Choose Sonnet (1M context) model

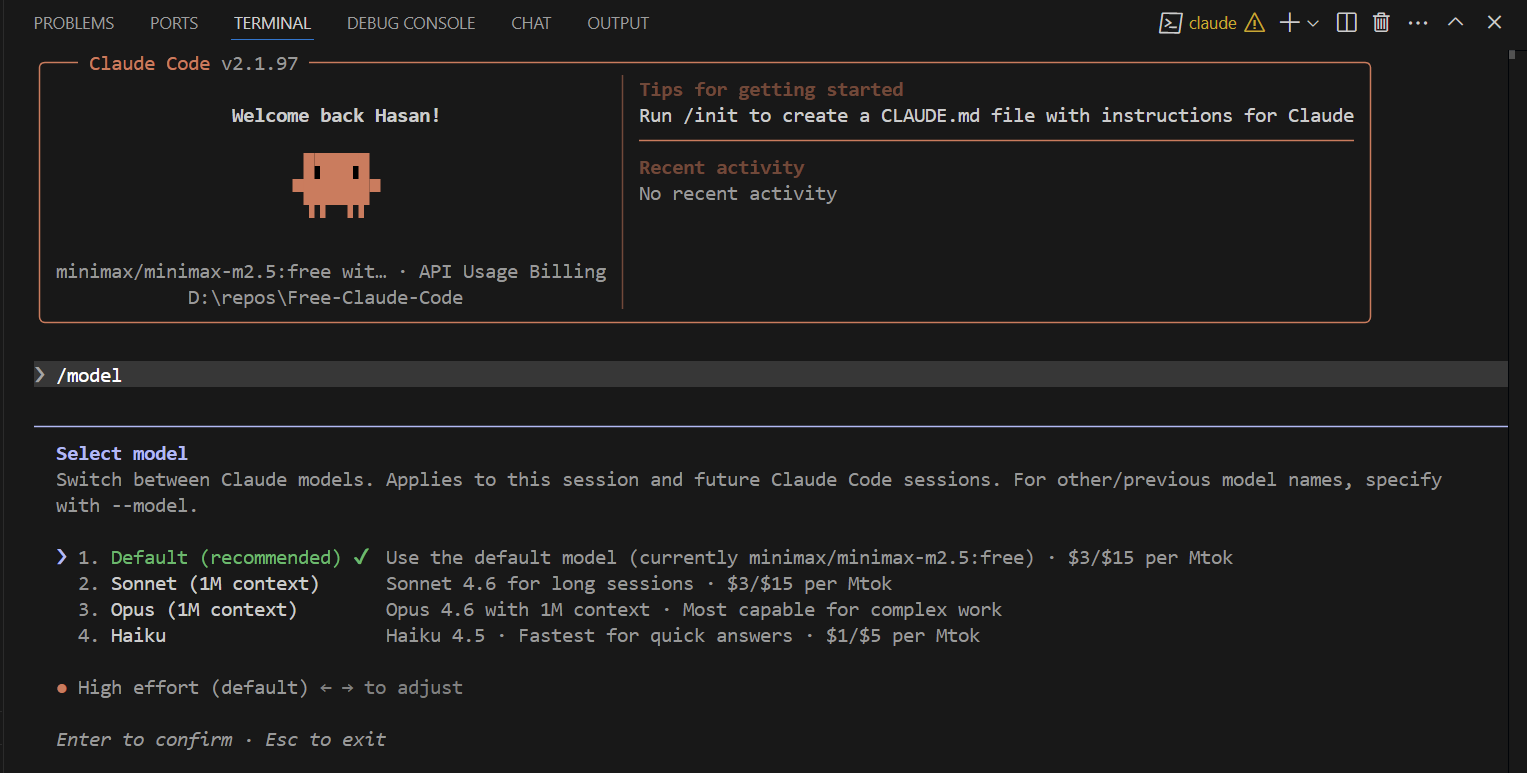click(x=214, y=584)
